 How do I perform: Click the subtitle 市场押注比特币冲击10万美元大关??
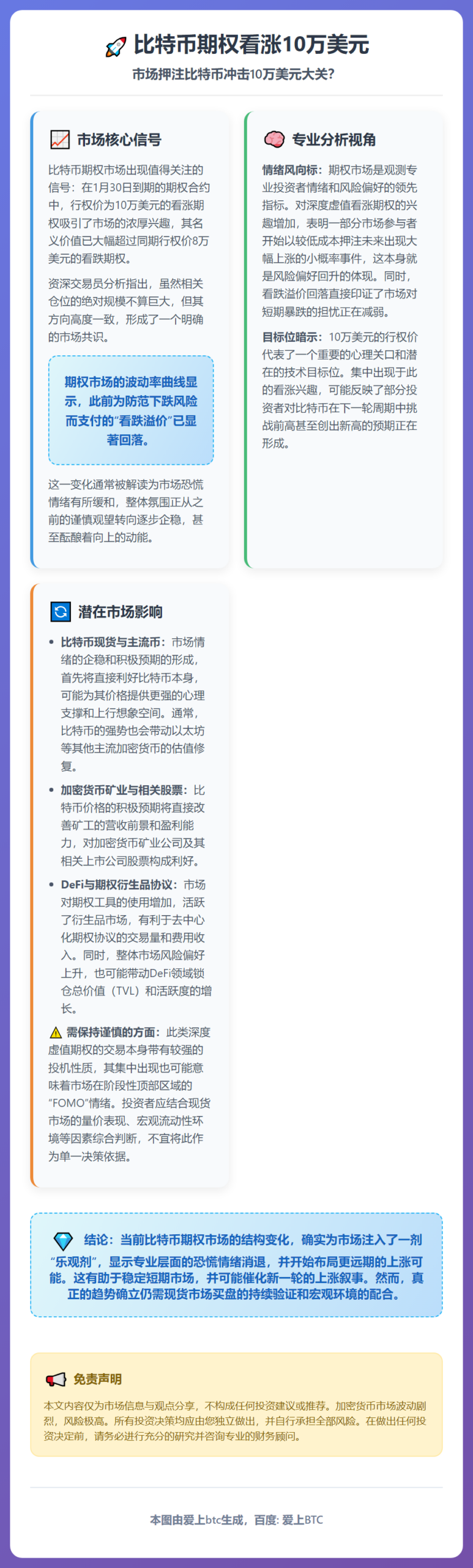(234, 74)
